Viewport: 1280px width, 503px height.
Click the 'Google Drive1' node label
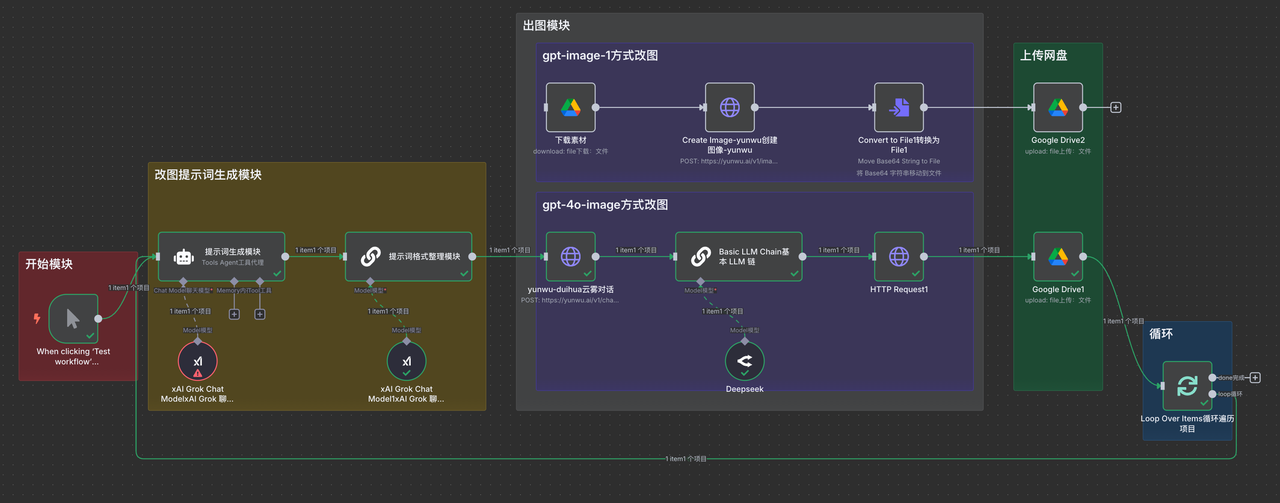[x=1058, y=290]
